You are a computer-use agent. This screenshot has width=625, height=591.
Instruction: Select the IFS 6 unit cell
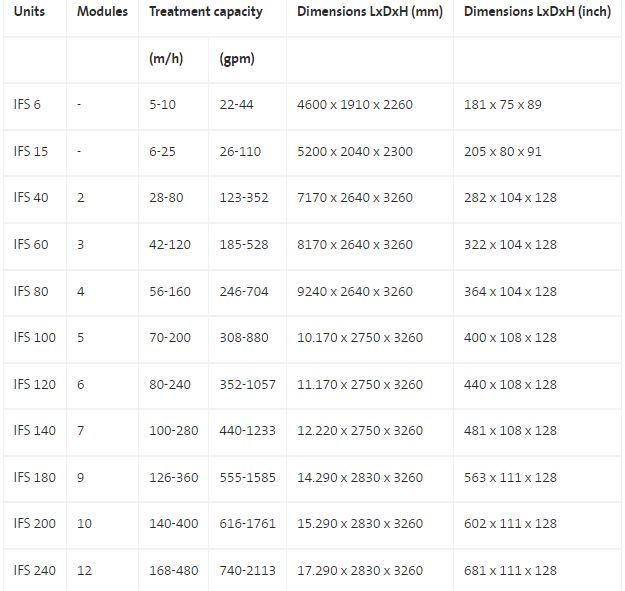coord(27,105)
